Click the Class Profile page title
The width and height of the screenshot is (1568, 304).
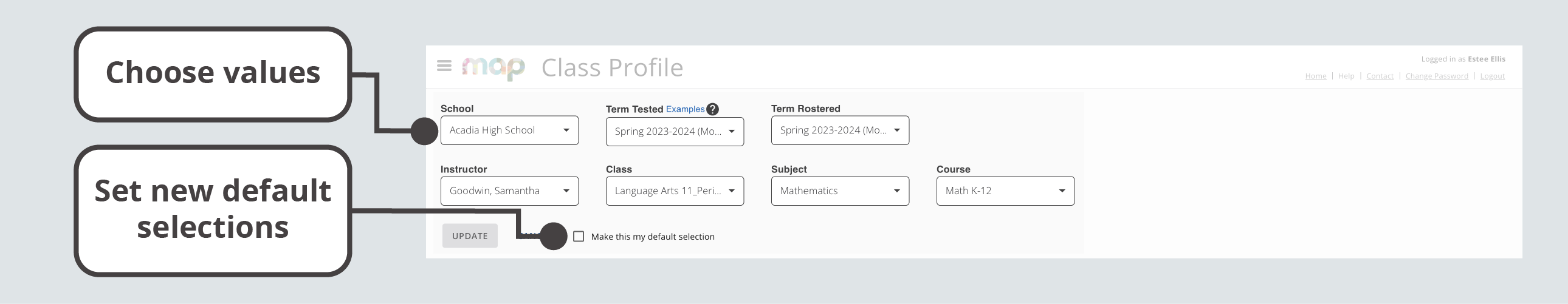coord(612,67)
